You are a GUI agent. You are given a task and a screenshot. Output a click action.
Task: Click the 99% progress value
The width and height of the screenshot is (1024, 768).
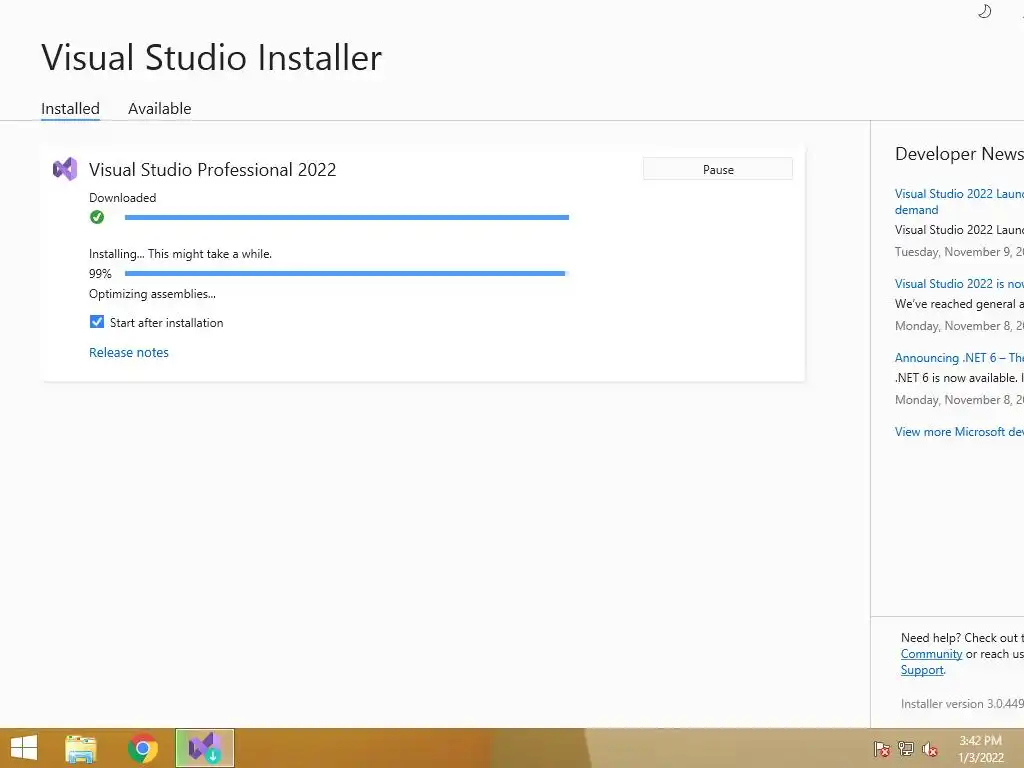click(101, 274)
